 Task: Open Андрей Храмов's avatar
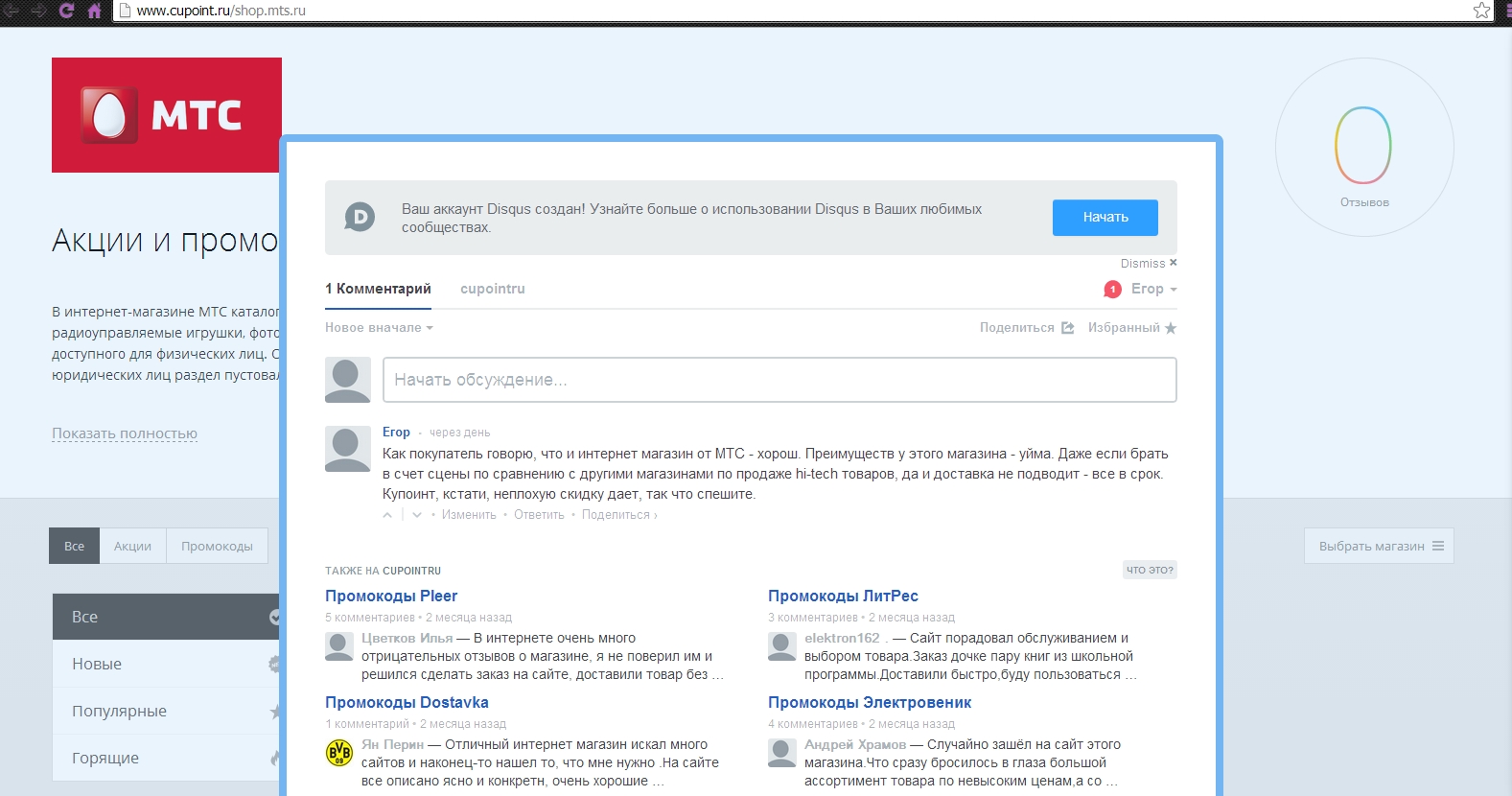pyautogui.click(x=782, y=753)
